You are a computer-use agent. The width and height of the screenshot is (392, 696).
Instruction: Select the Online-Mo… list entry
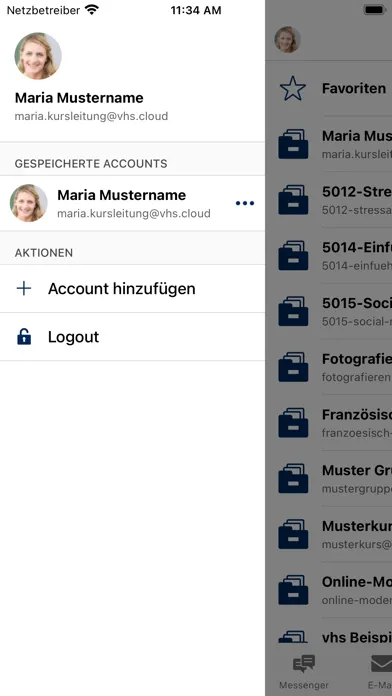[x=329, y=590]
